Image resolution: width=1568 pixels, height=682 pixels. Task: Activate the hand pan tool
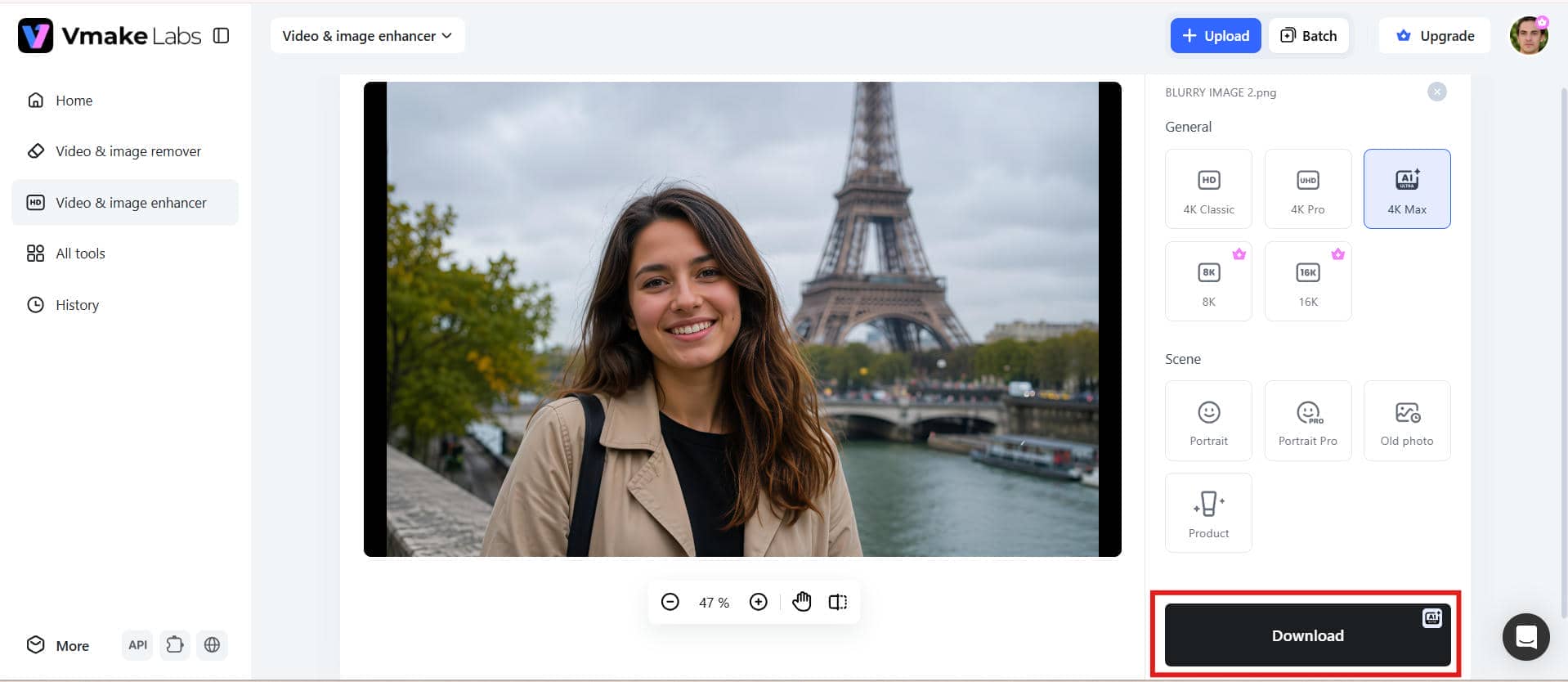802,602
